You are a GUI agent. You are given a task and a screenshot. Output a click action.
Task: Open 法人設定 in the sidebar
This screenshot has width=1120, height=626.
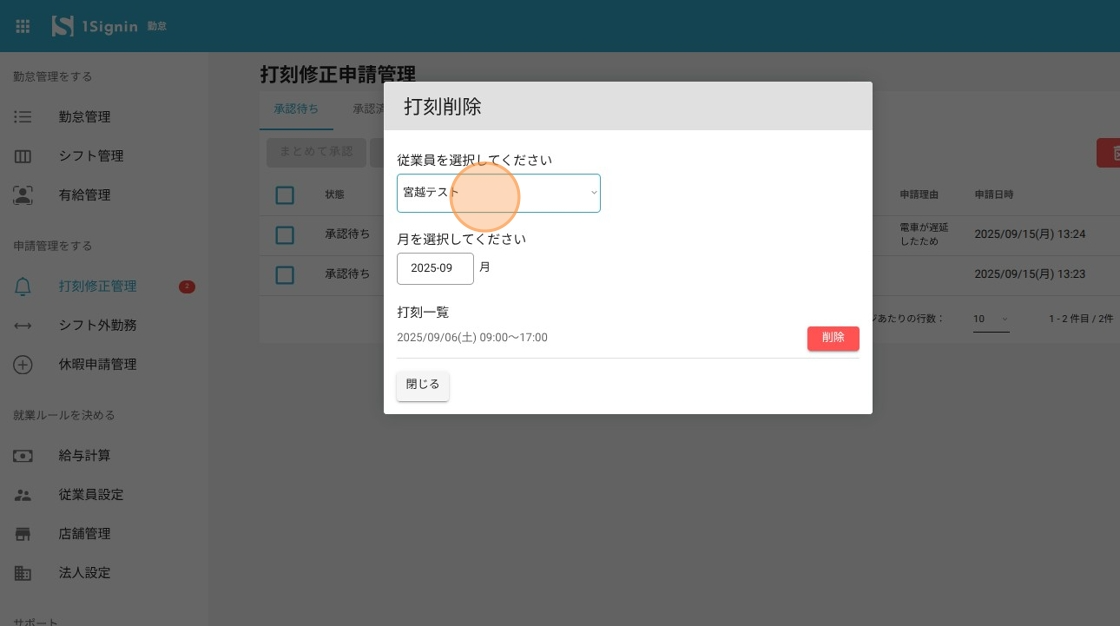[84, 573]
